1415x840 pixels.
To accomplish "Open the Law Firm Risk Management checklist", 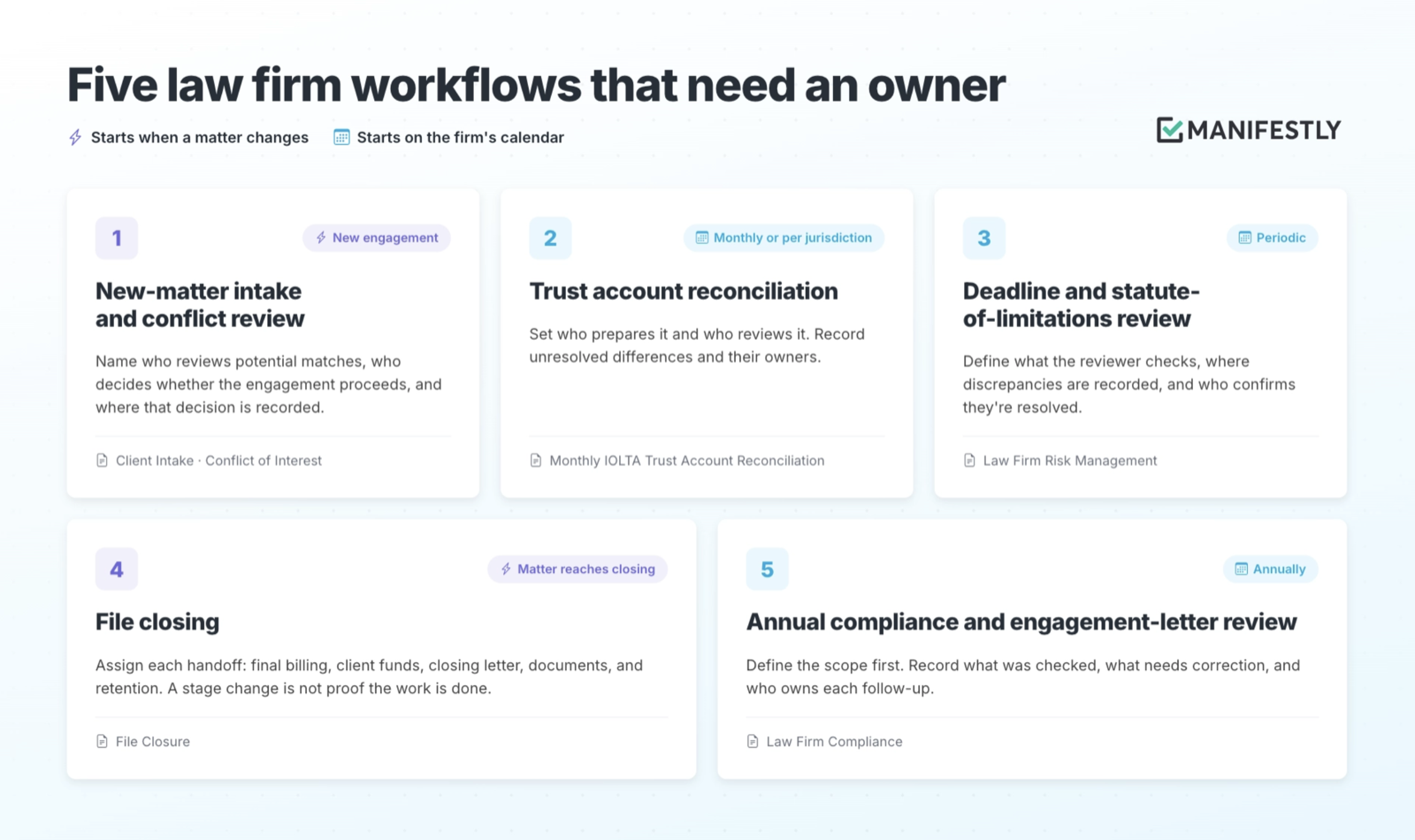I will (x=1070, y=461).
